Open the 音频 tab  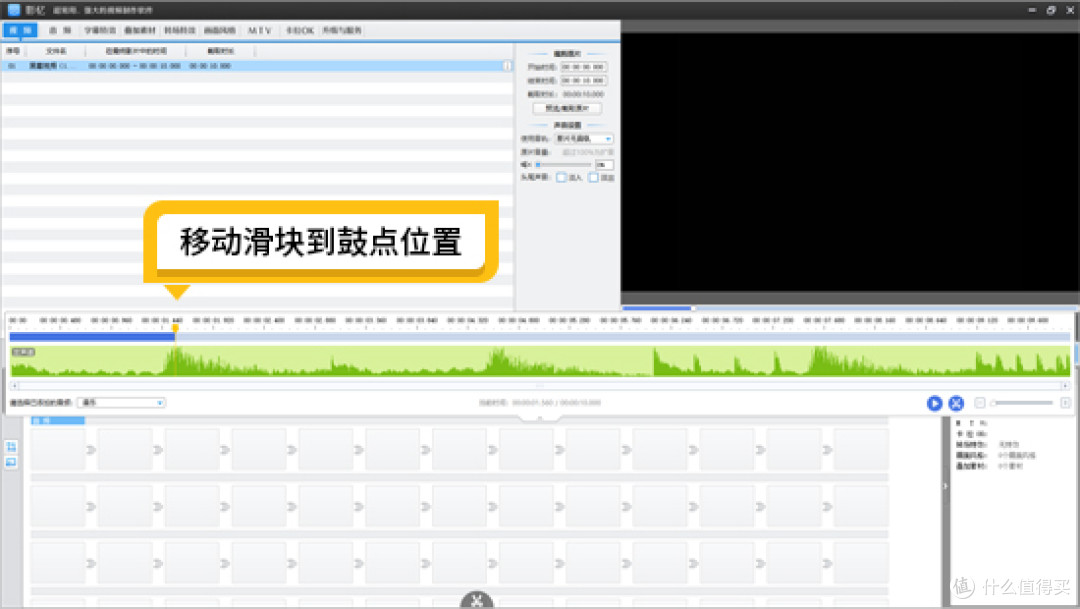click(x=60, y=30)
